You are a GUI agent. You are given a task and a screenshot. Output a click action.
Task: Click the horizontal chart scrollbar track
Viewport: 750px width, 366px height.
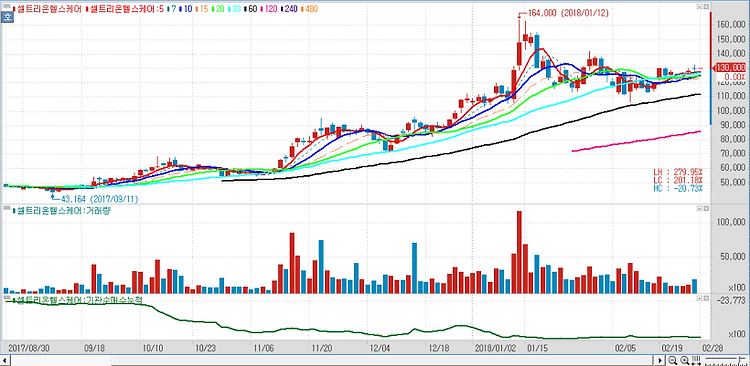(x=333, y=360)
